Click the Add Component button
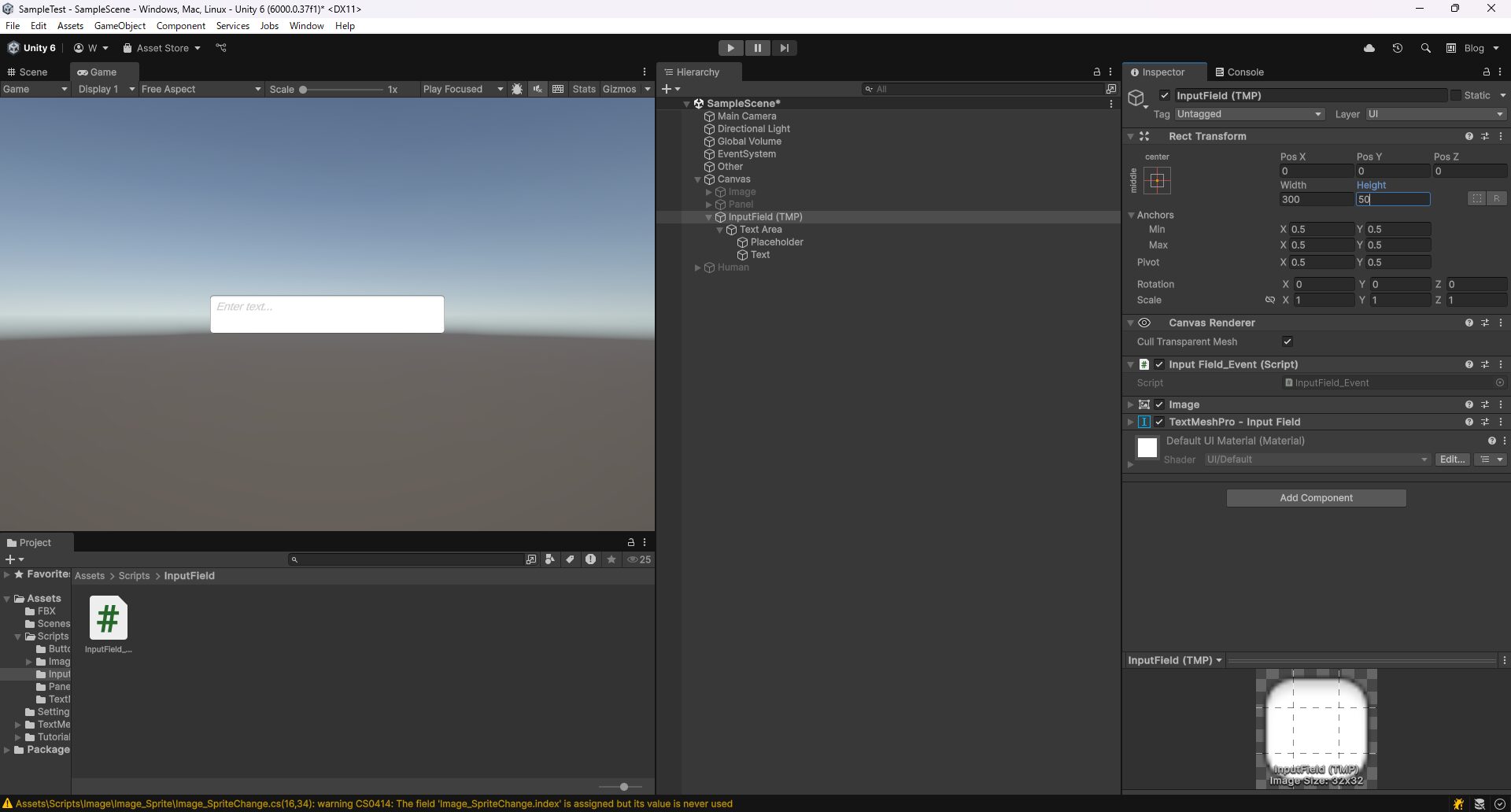This screenshot has height=812, width=1511. [1316, 497]
